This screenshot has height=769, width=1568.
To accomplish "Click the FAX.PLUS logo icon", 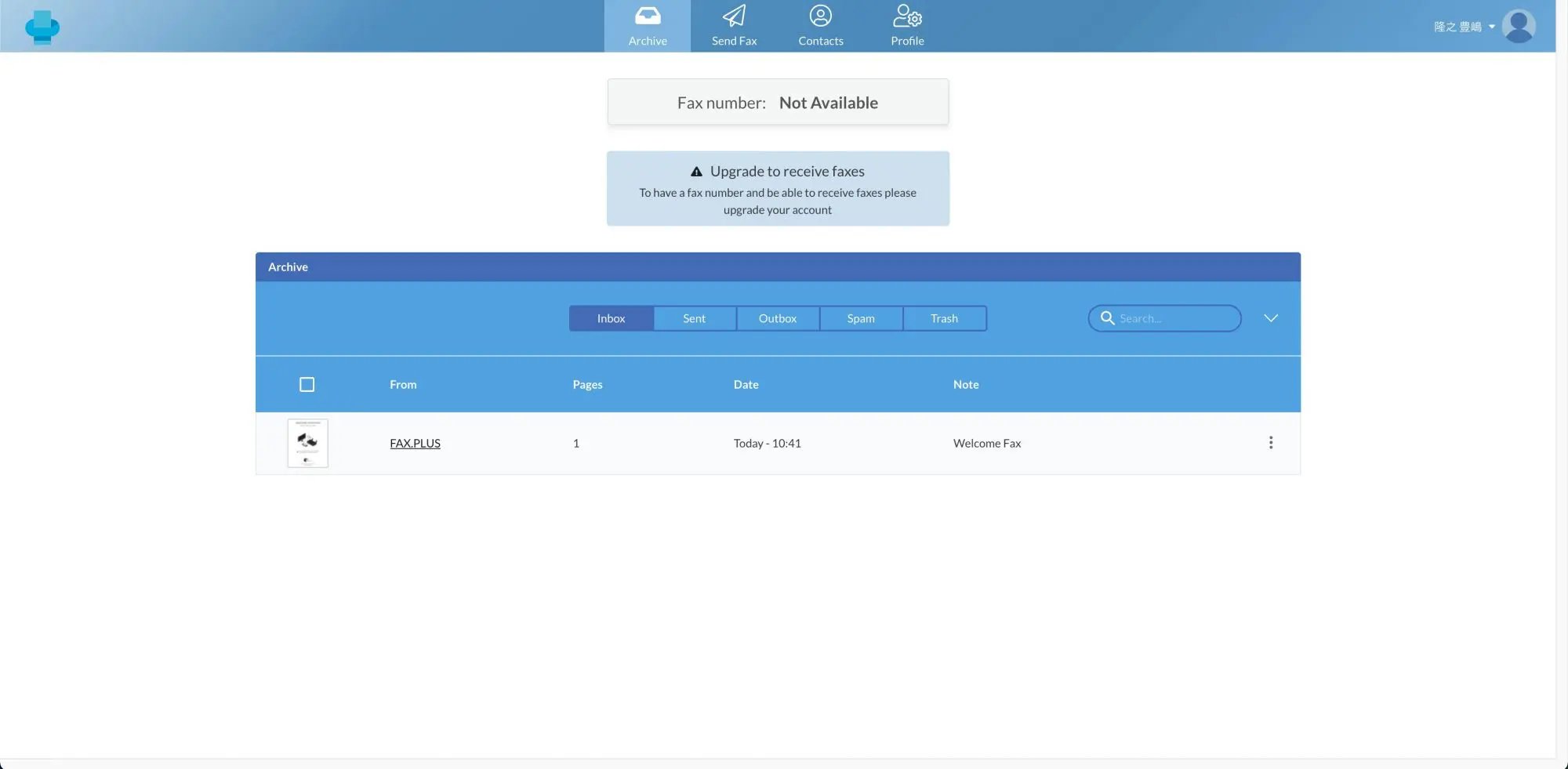I will pos(42,27).
